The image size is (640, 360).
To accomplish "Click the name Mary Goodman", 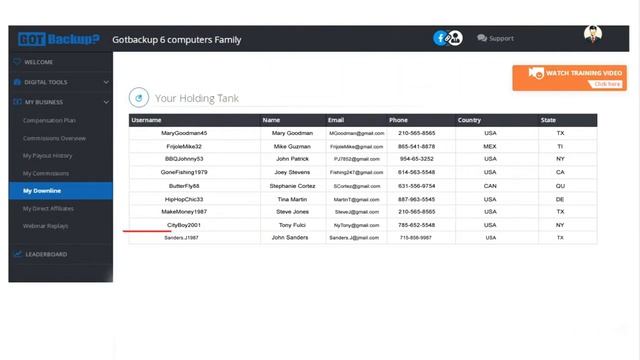I will coord(292,133).
